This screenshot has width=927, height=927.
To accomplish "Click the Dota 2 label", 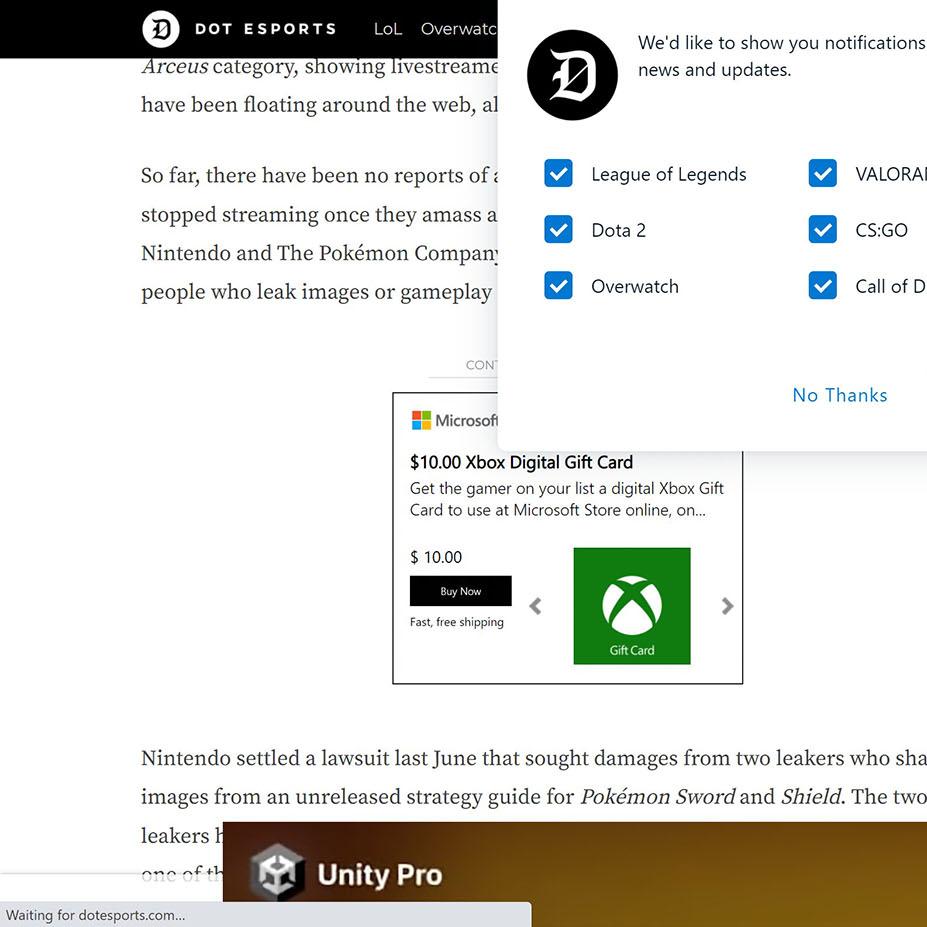I will click(x=618, y=230).
